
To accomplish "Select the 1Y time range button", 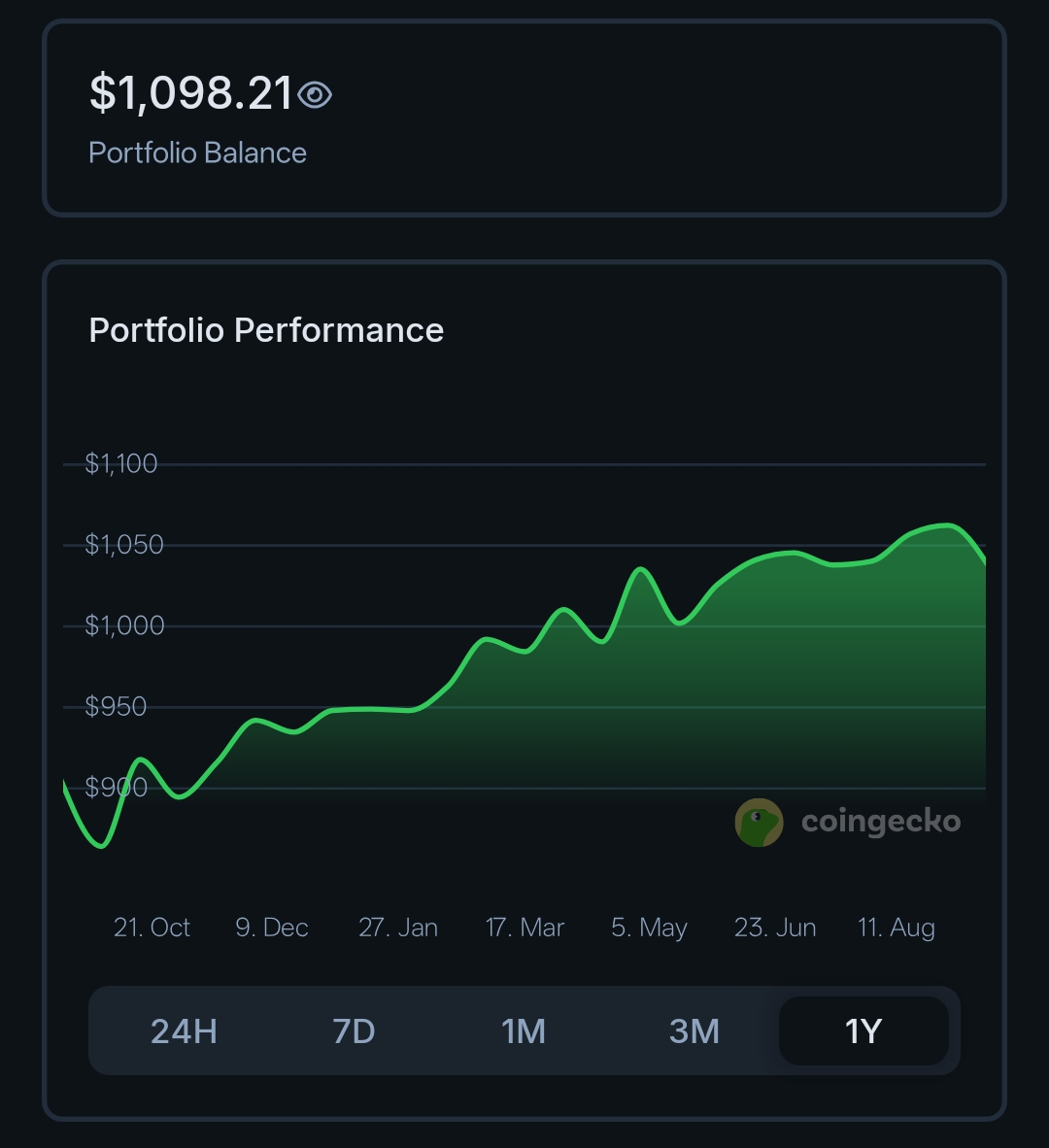I will tap(863, 1030).
